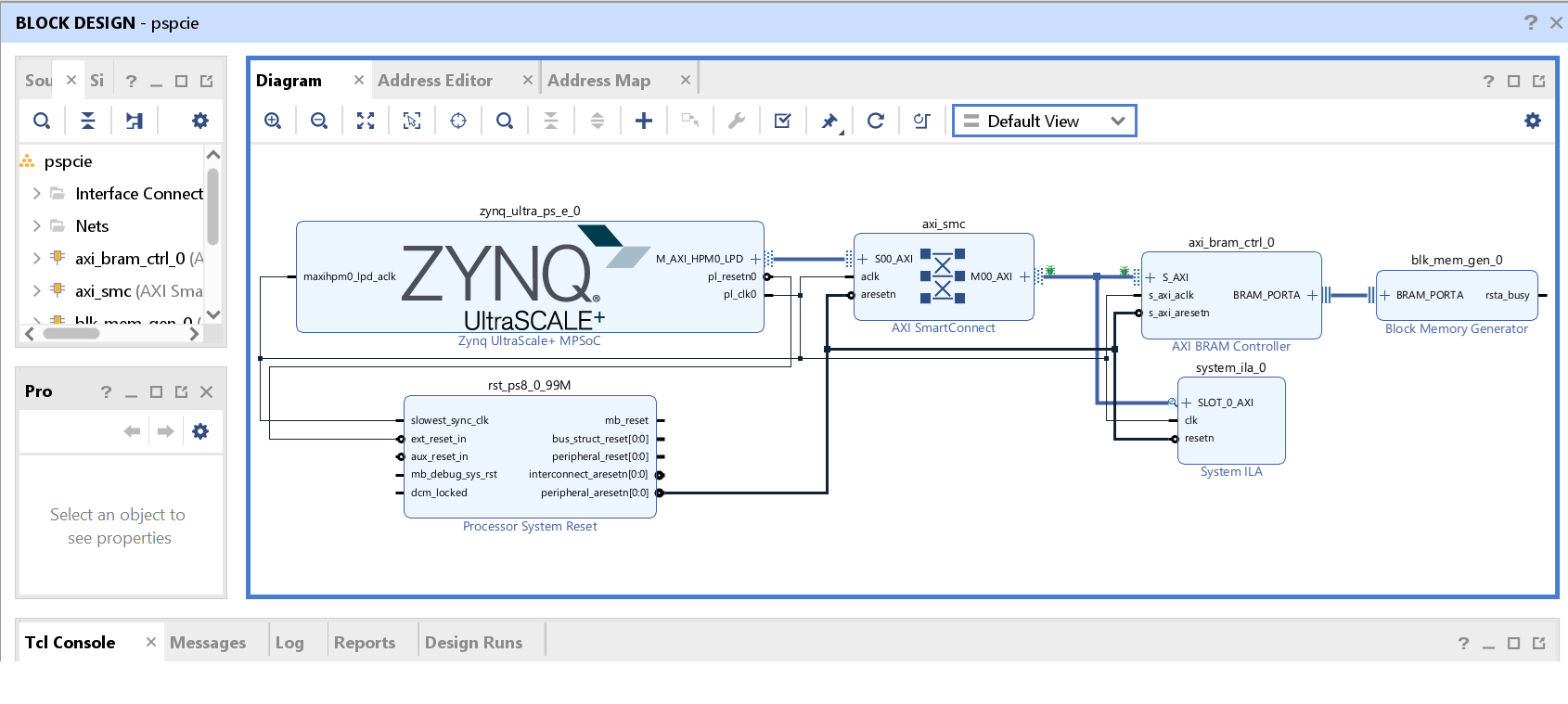Expand BRAM_PORTA on AXI BRAM Controller block
The width and height of the screenshot is (1568, 704).
coord(1312,295)
